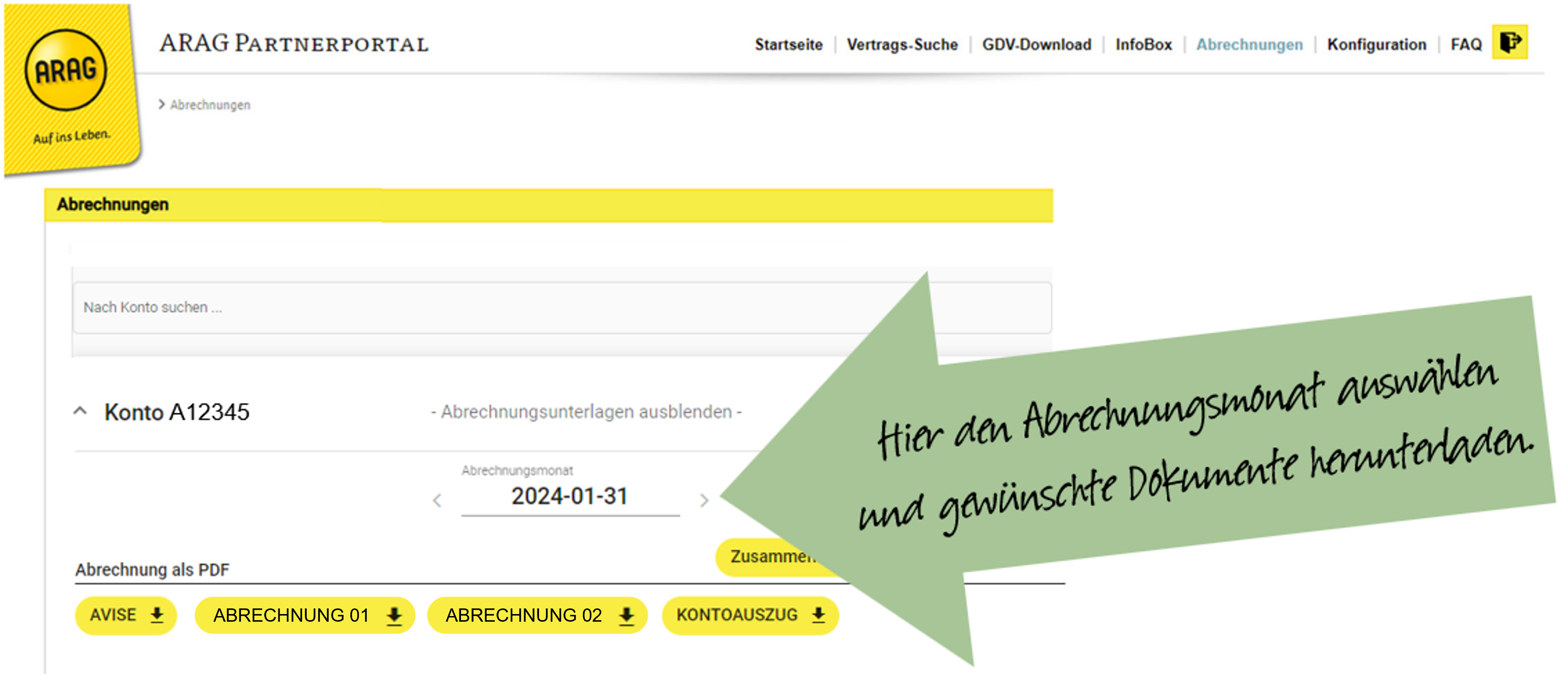
Task: Open the Startseite menu item
Action: coord(788,44)
